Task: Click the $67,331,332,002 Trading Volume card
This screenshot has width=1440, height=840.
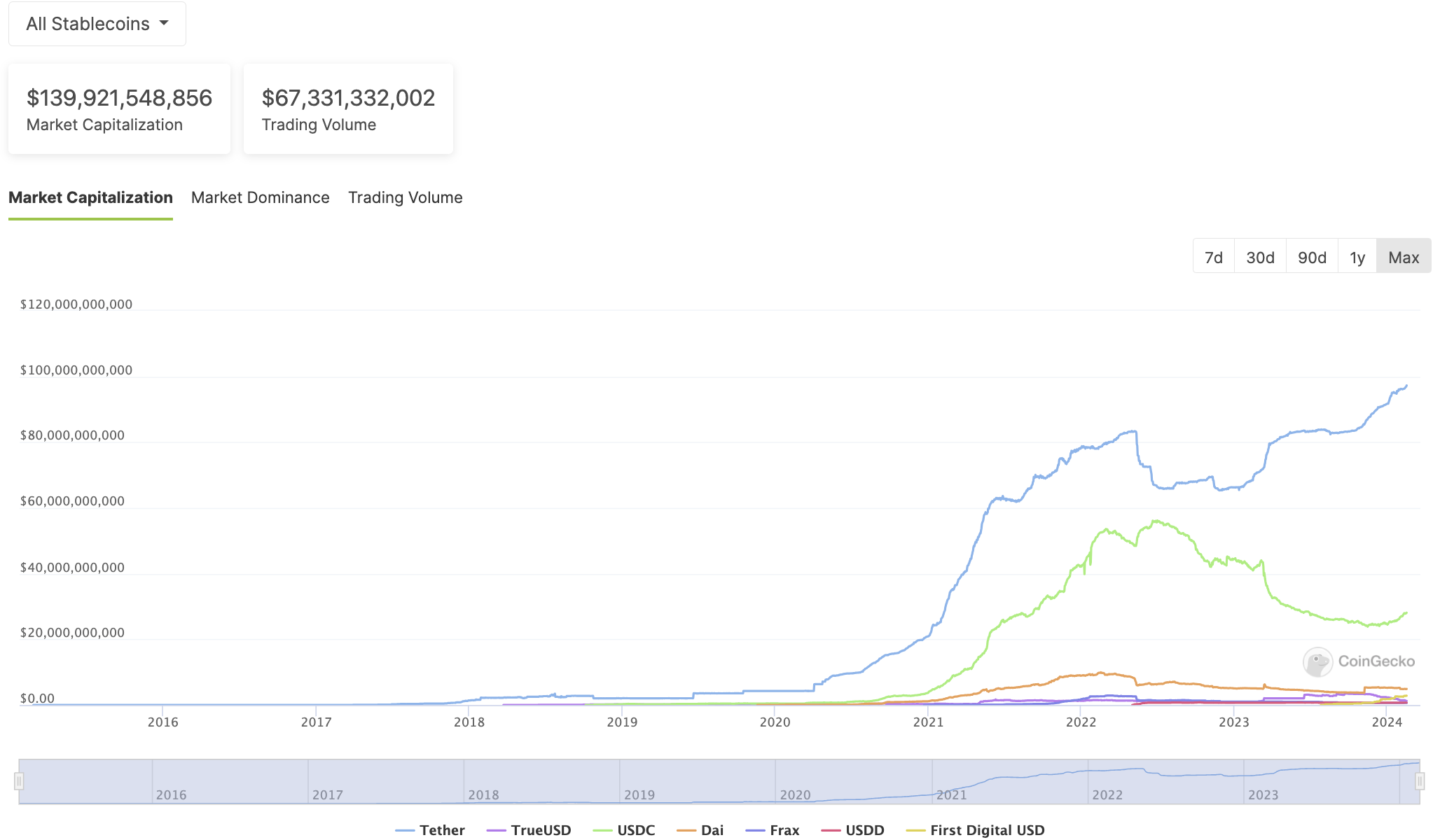Action: [x=348, y=109]
